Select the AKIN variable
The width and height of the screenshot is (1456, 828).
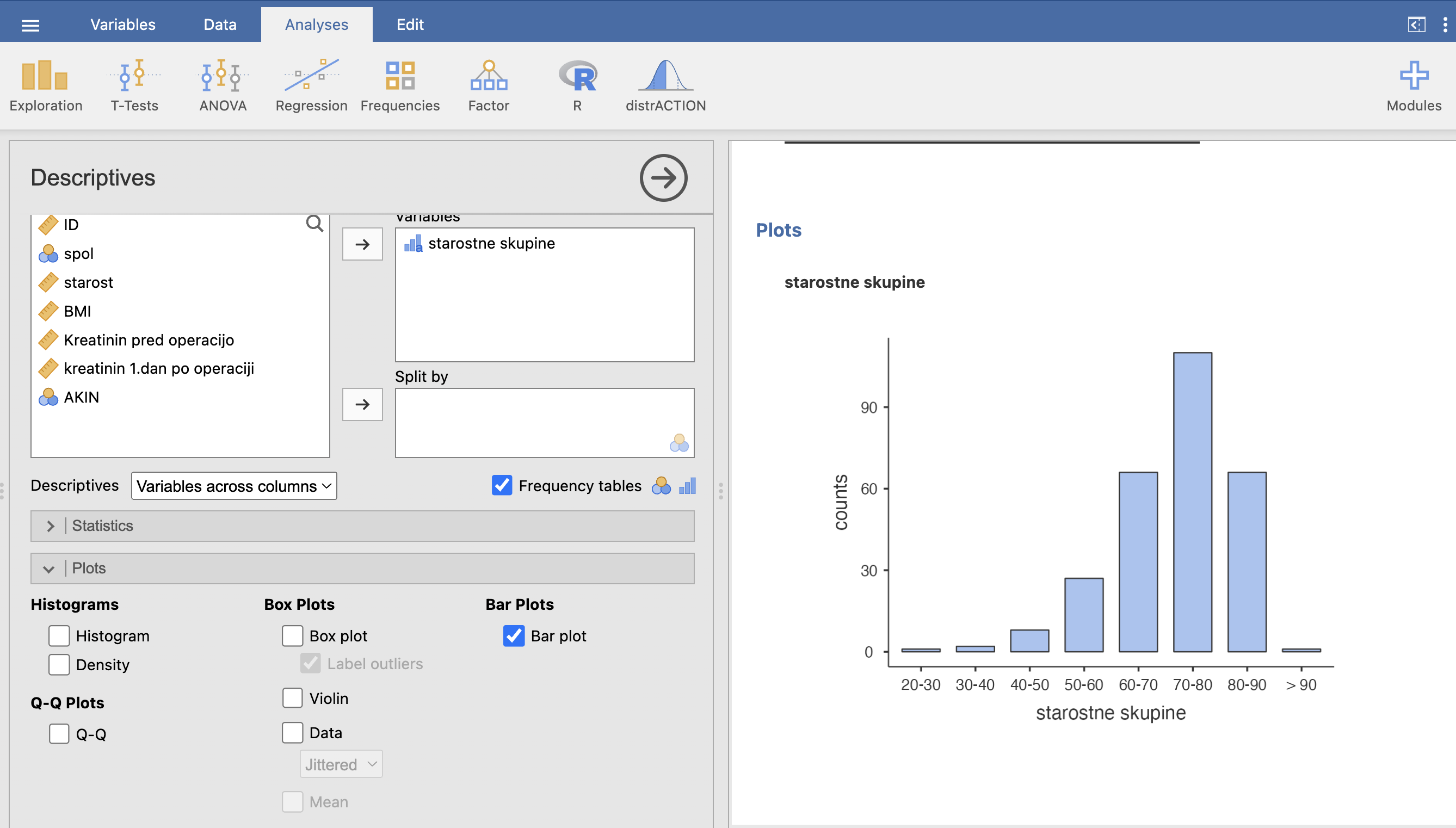tap(180, 397)
